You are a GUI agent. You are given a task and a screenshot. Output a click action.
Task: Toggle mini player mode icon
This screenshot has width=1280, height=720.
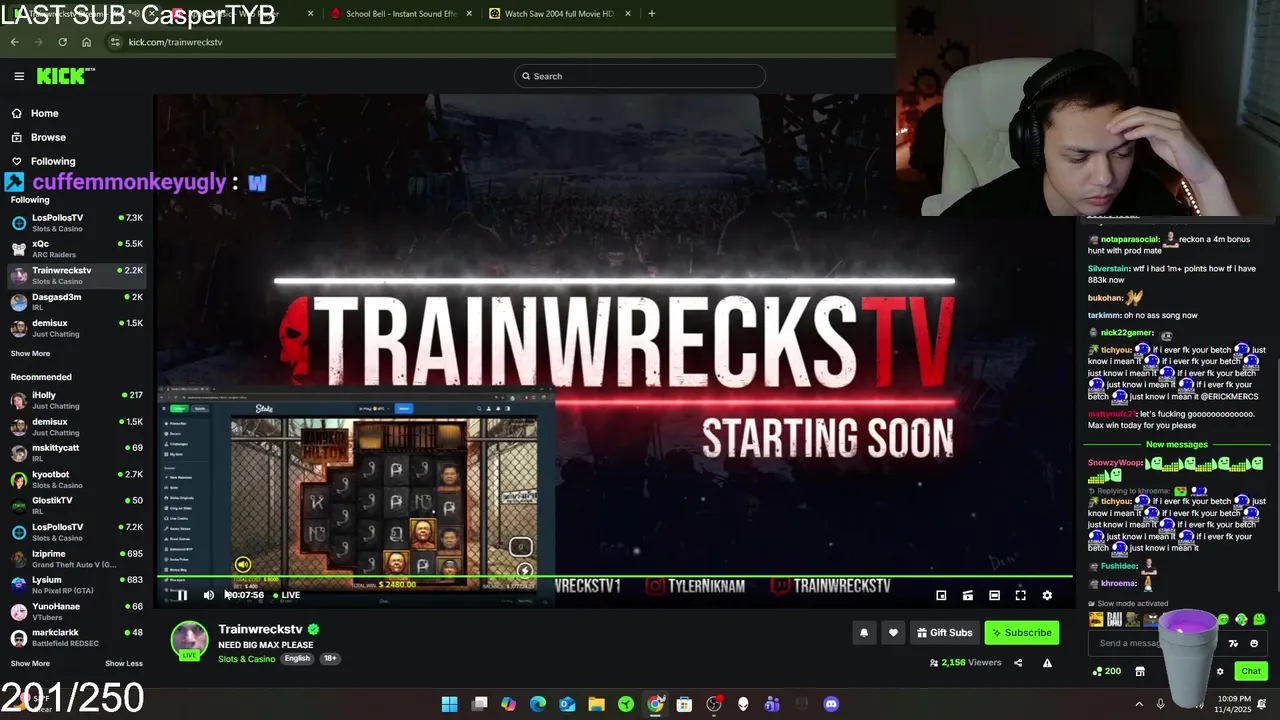point(941,595)
